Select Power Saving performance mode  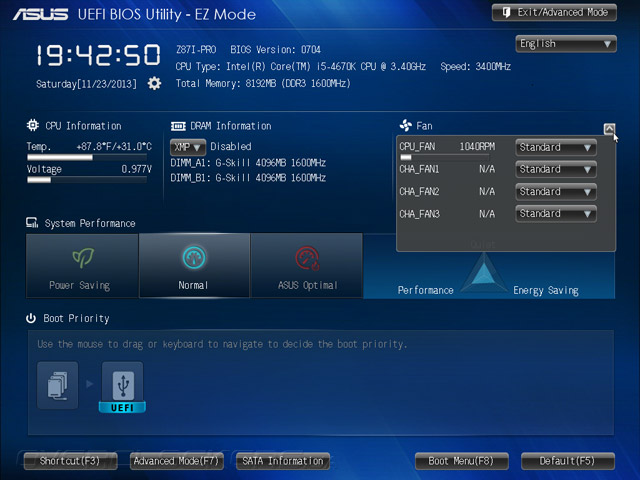(82, 265)
